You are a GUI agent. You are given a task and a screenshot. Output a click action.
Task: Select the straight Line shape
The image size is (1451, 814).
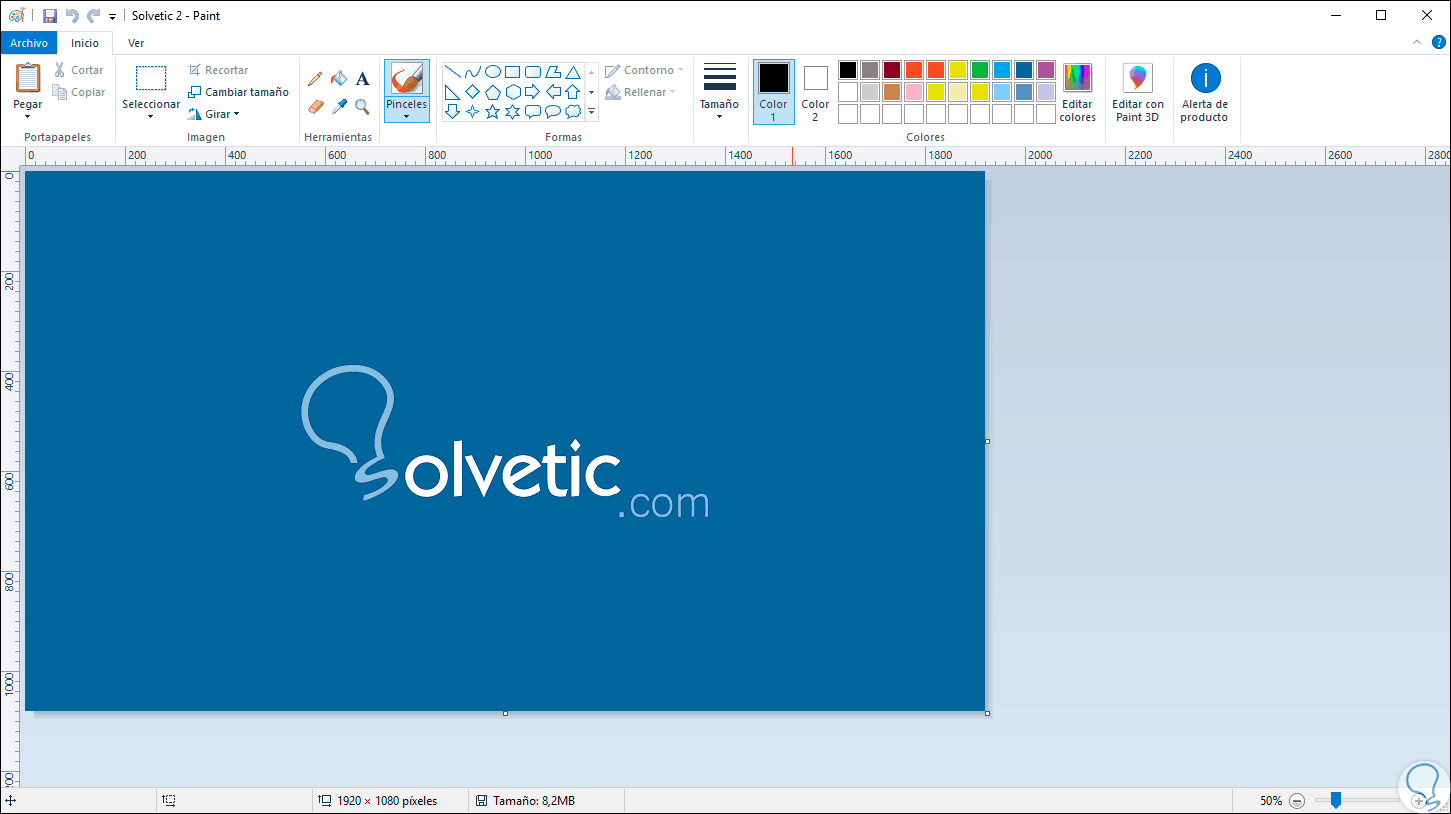[x=452, y=72]
